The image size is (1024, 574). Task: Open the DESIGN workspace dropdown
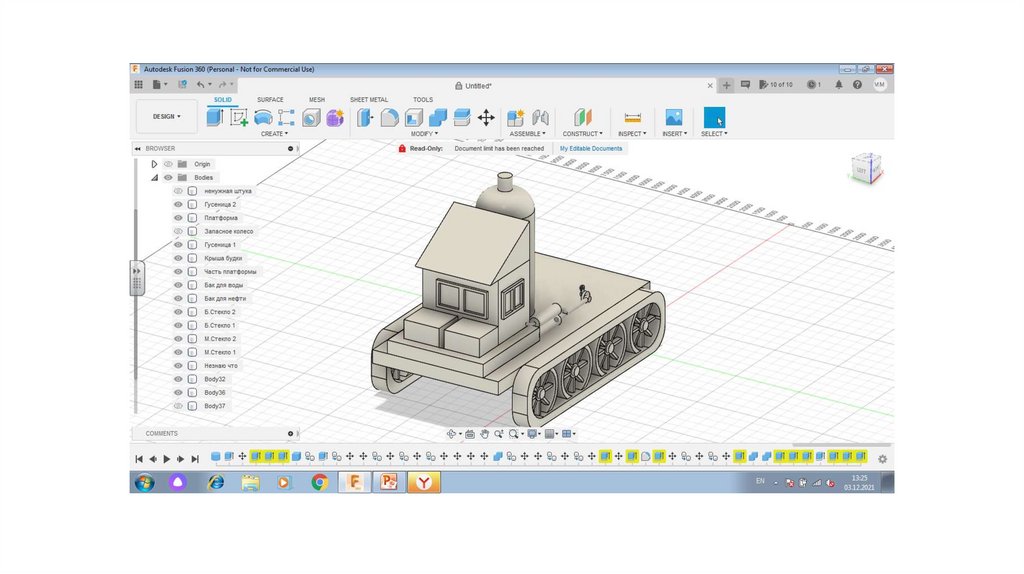(x=166, y=117)
